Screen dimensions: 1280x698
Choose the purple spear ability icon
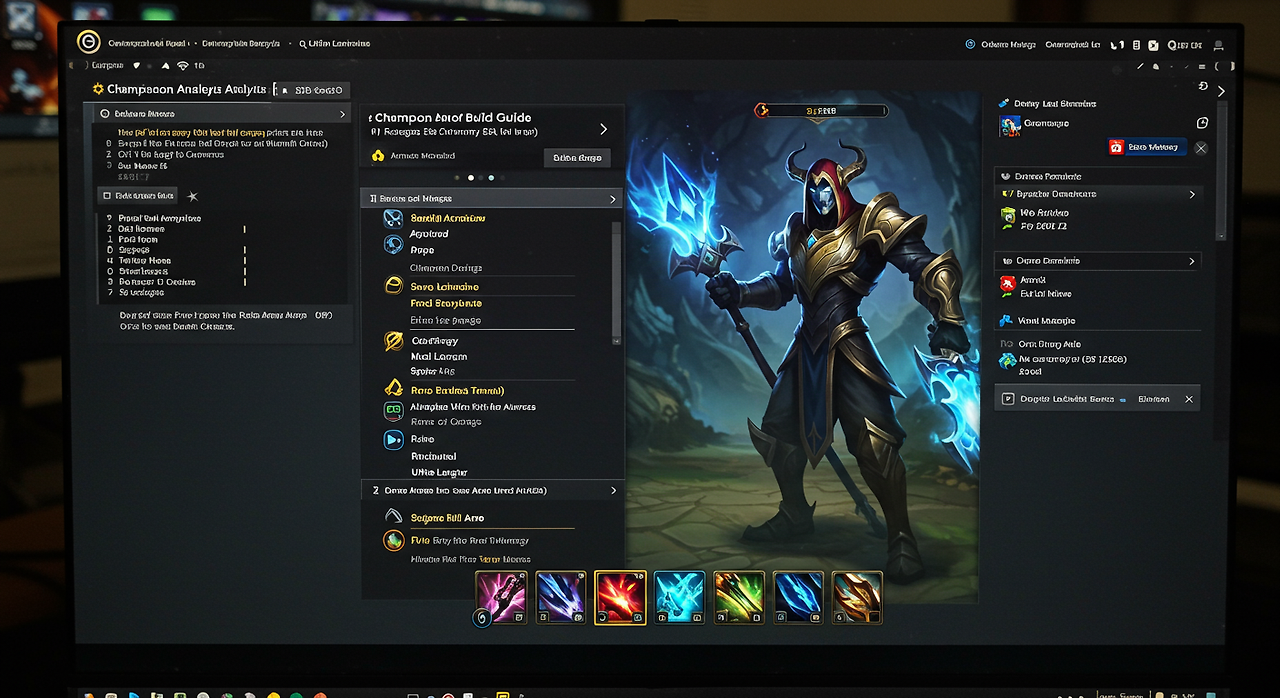point(560,597)
